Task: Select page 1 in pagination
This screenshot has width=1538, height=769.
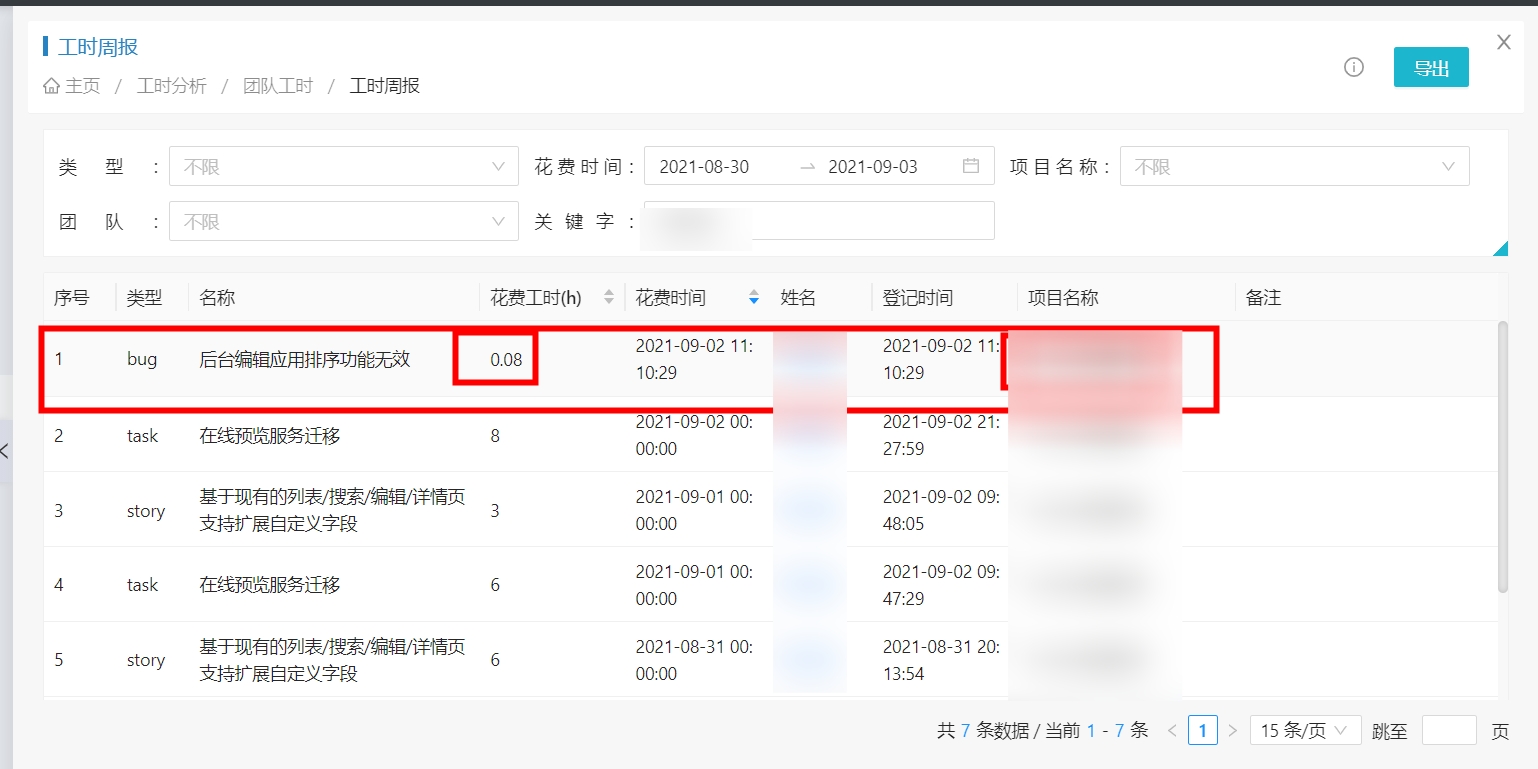Action: point(1203,731)
